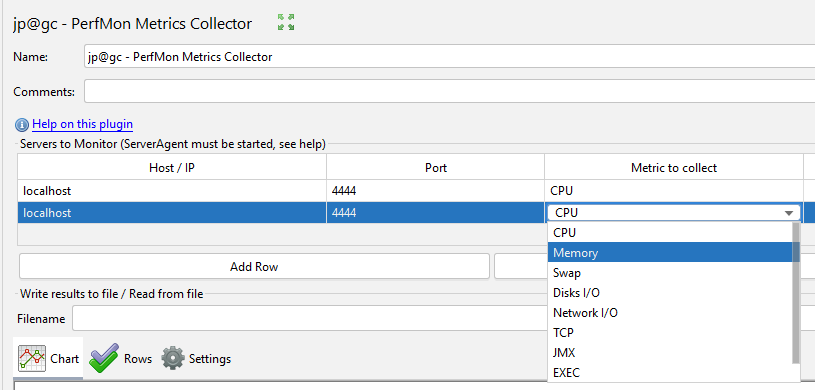Open the Help on this plugin link
The height and width of the screenshot is (390, 815).
click(82, 124)
